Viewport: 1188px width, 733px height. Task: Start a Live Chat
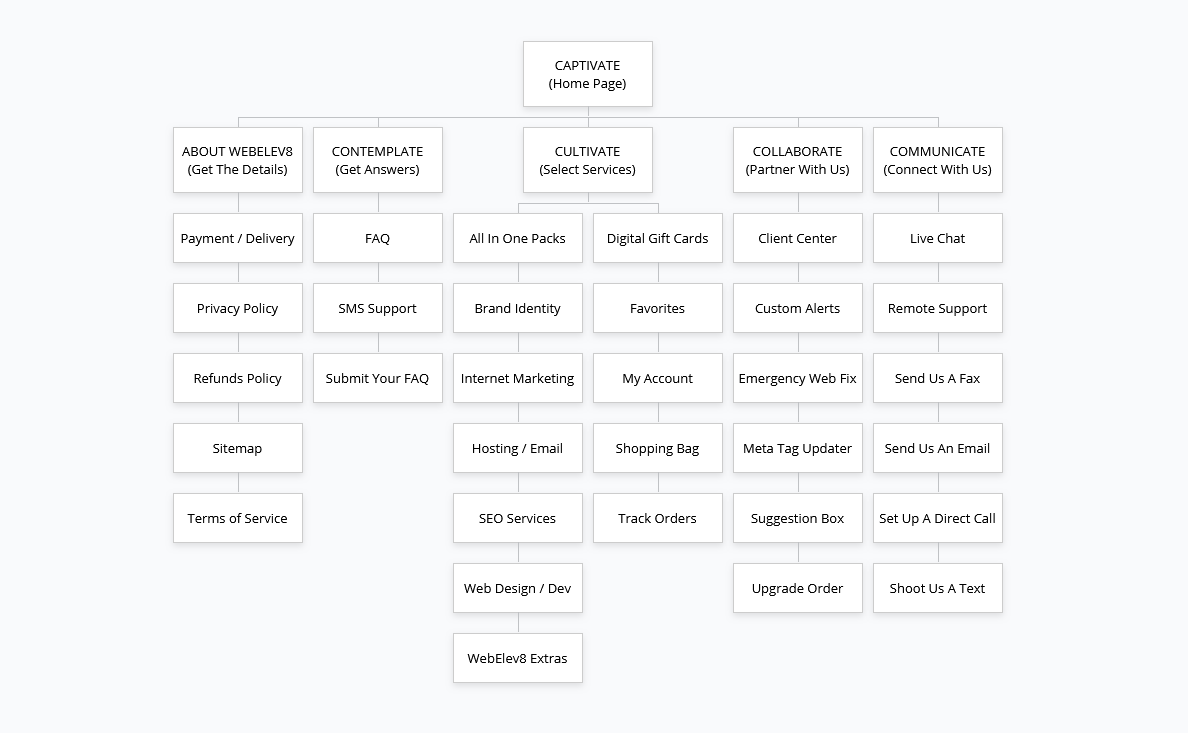coord(937,238)
